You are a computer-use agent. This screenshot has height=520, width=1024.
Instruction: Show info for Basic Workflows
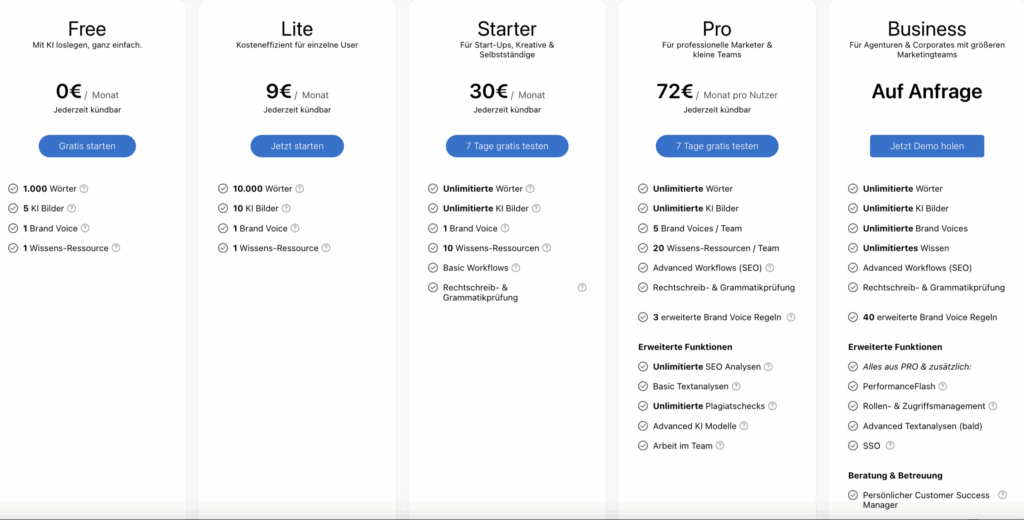515,268
